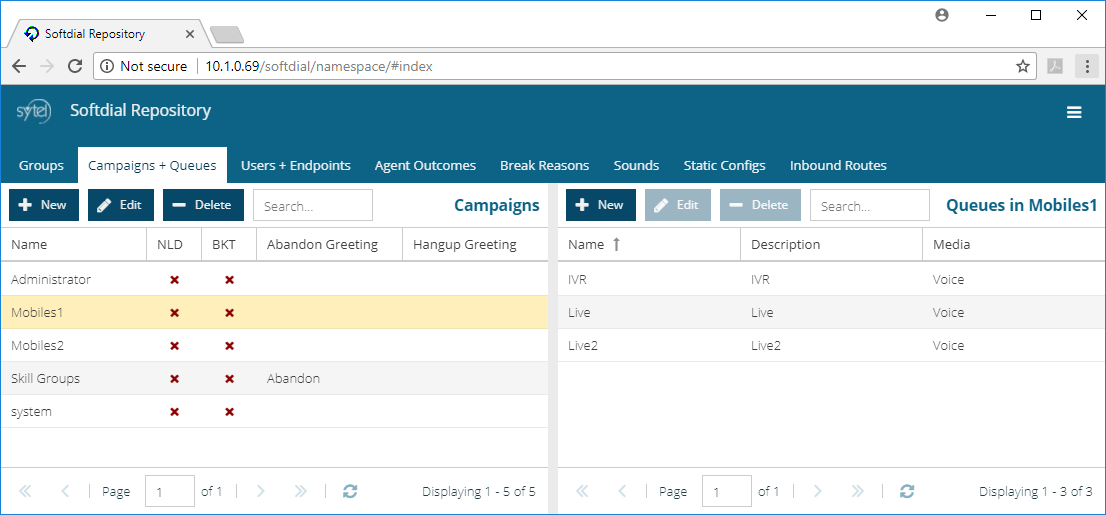Select the Administrator campaign row
1106x515 pixels.
274,279
